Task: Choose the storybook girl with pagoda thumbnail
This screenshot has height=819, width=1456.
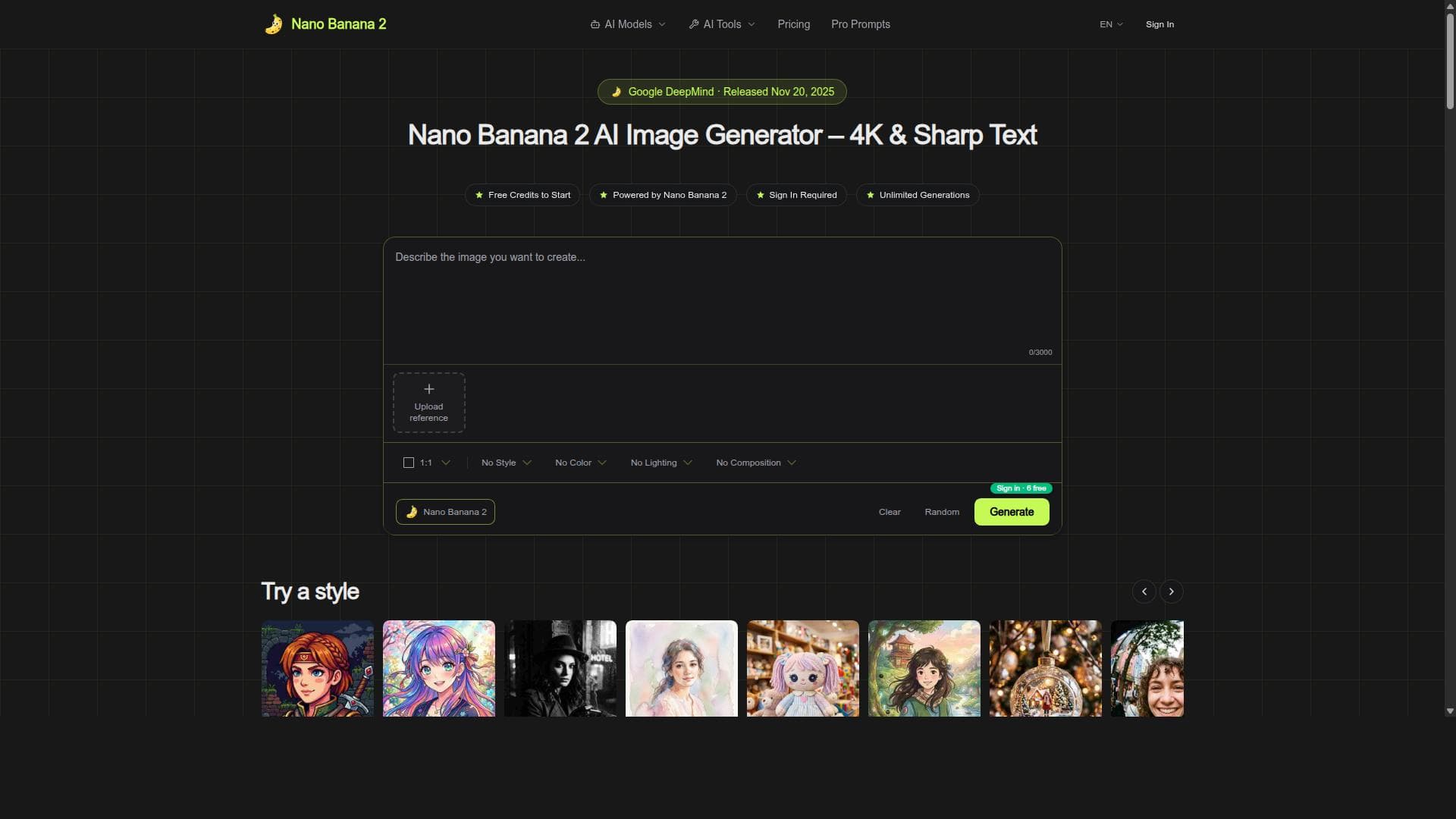Action: (924, 668)
